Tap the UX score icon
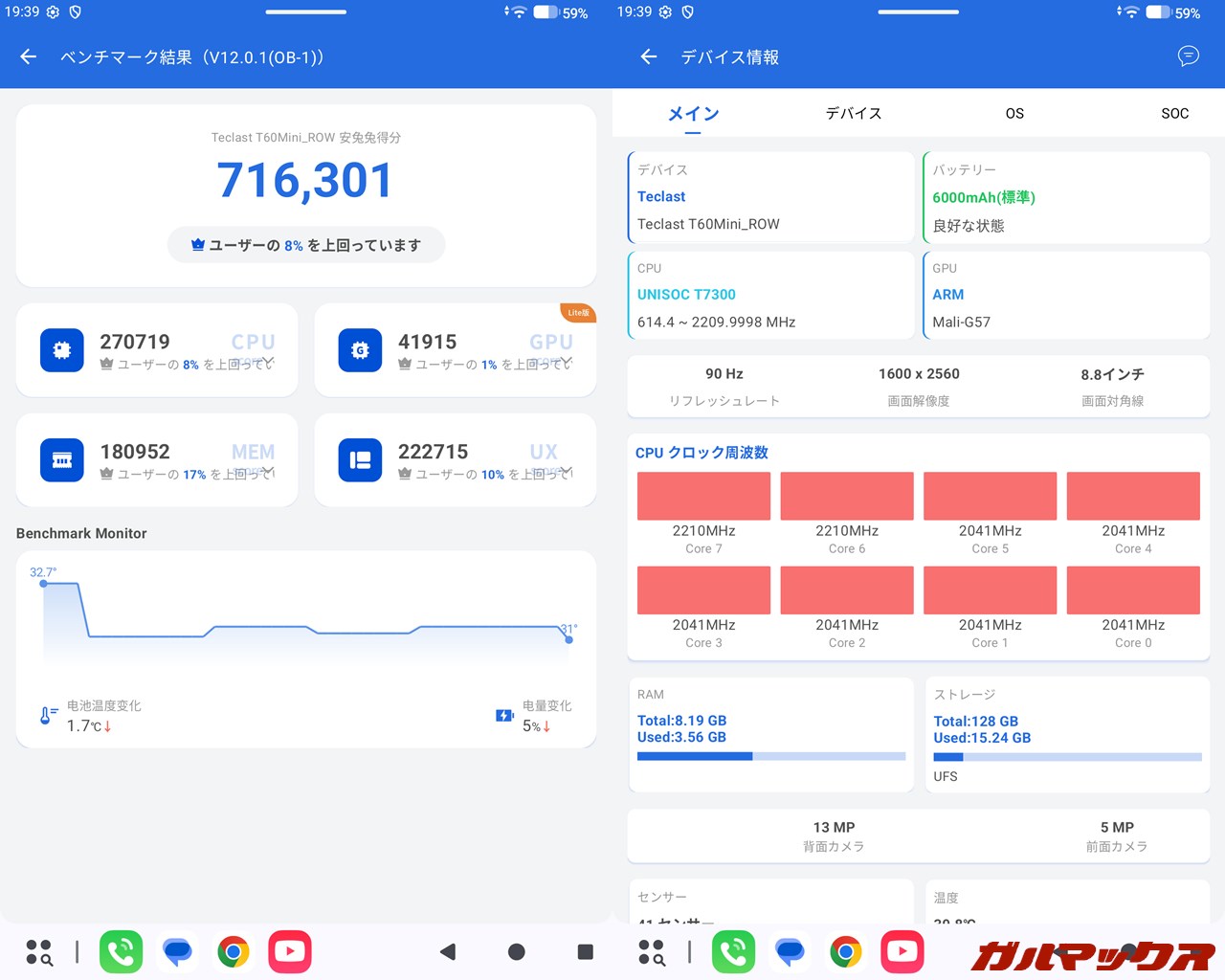The width and height of the screenshot is (1225, 980). pos(360,460)
